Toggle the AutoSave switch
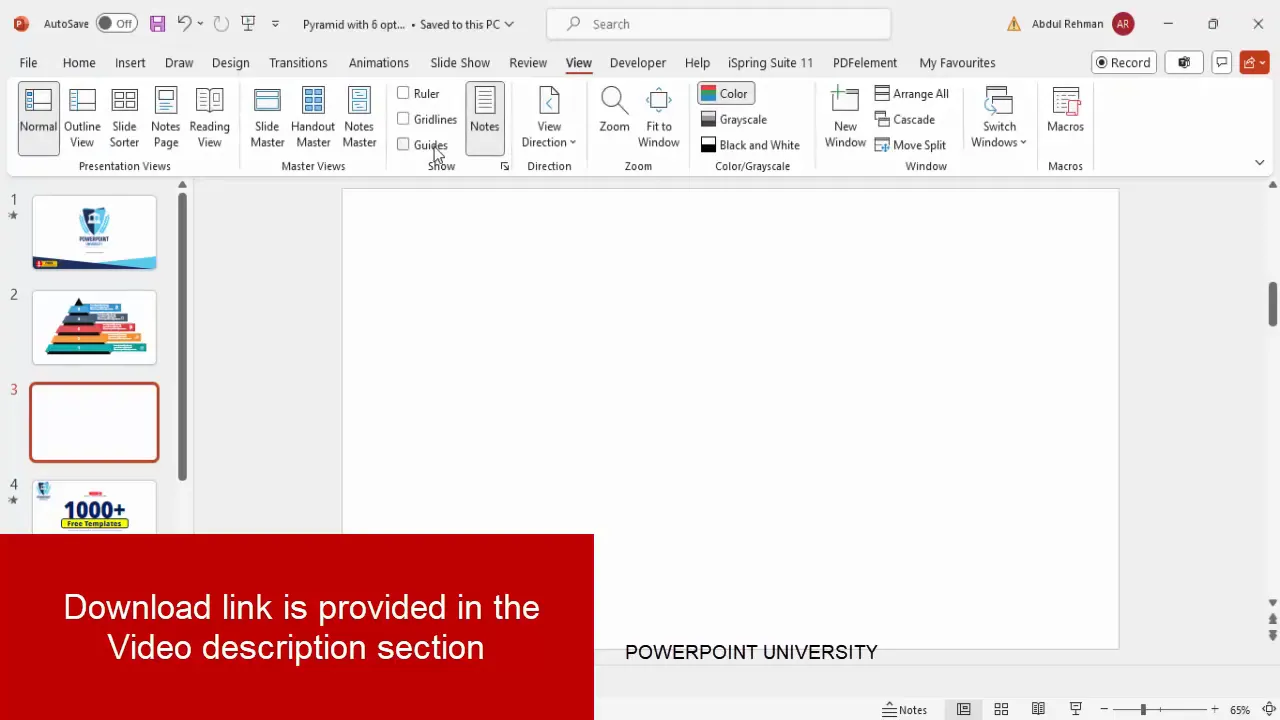1280x720 pixels. pyautogui.click(x=117, y=23)
